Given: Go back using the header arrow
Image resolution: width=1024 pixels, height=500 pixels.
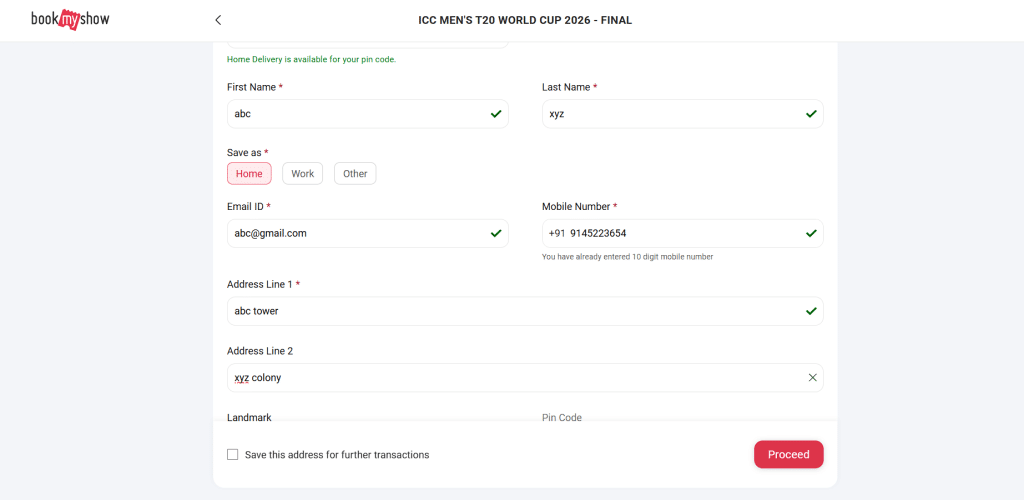Looking at the screenshot, I should click(x=218, y=20).
